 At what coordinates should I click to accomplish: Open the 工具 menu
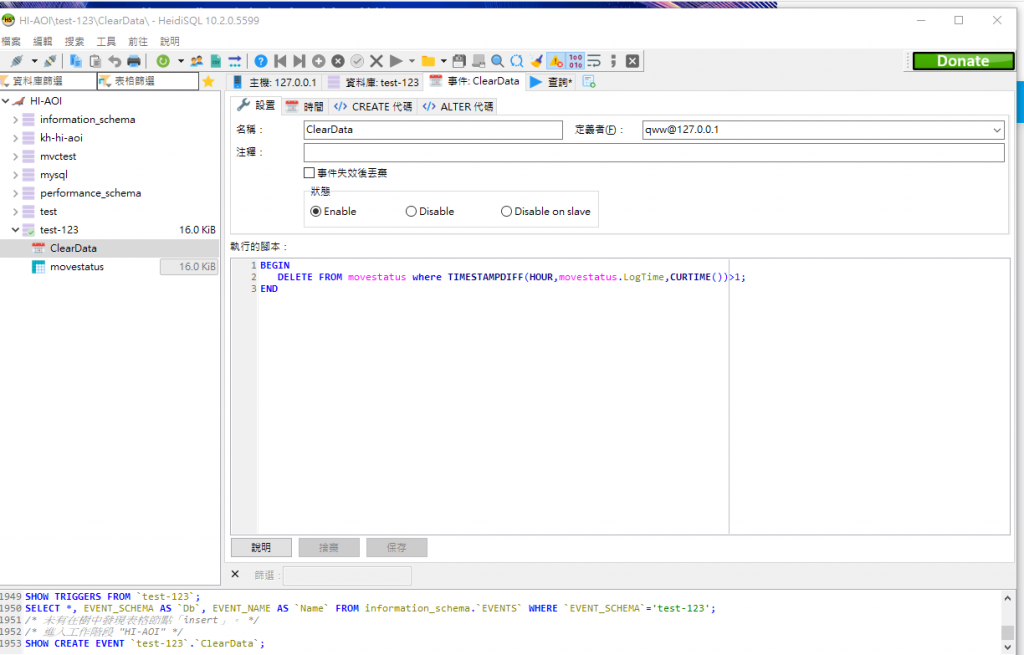[106, 41]
